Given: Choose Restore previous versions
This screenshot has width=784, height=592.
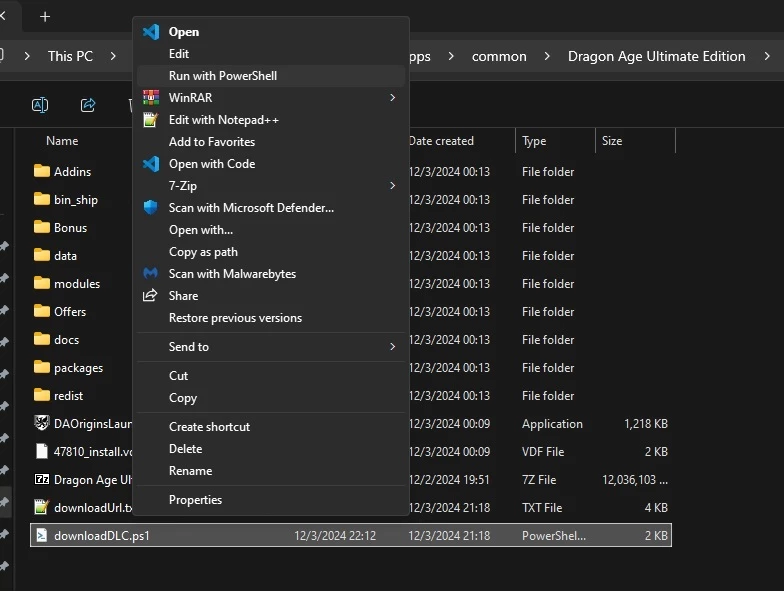Looking at the screenshot, I should [271, 318].
